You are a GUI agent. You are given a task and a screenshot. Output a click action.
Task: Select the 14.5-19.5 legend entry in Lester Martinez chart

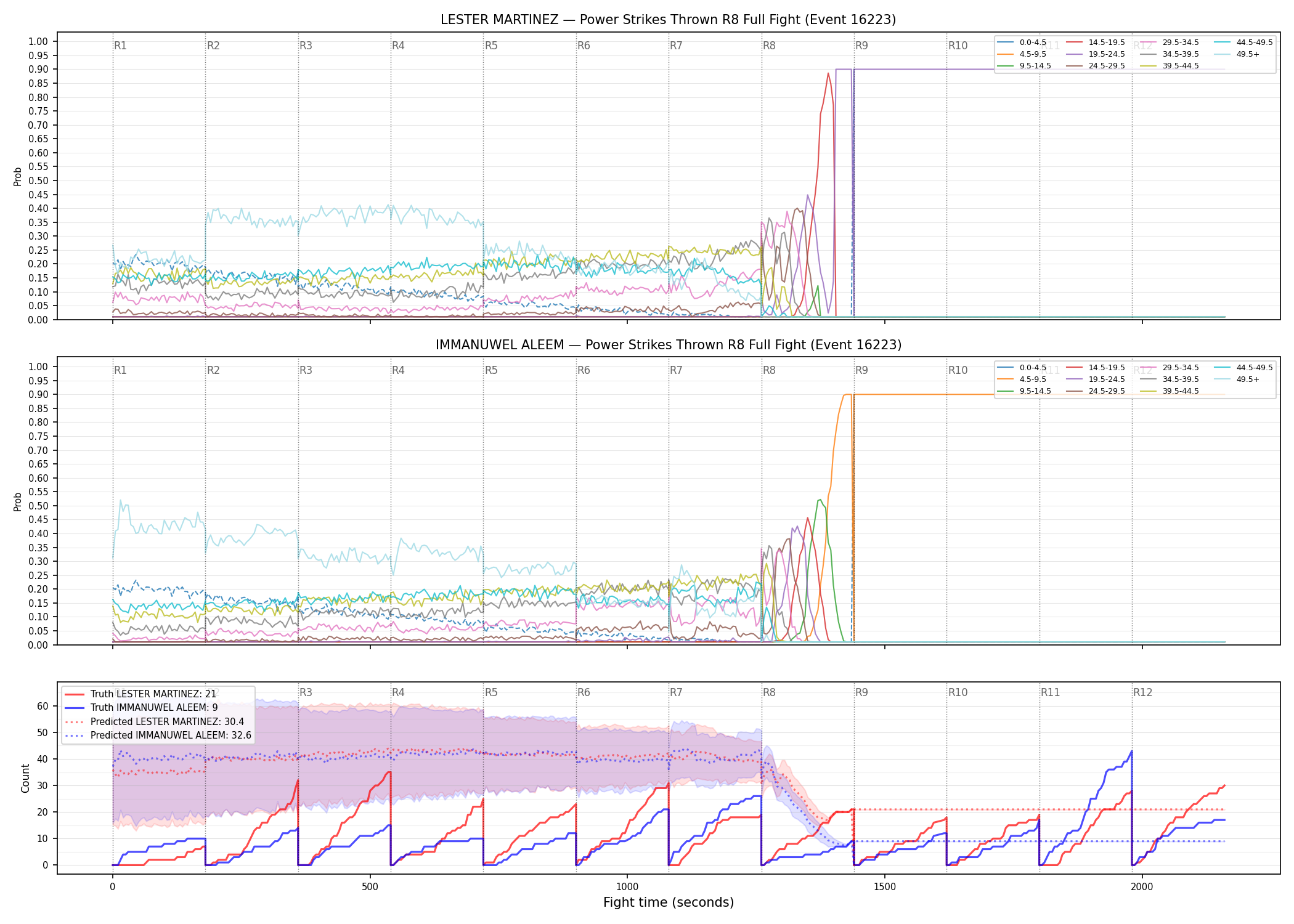(1096, 43)
